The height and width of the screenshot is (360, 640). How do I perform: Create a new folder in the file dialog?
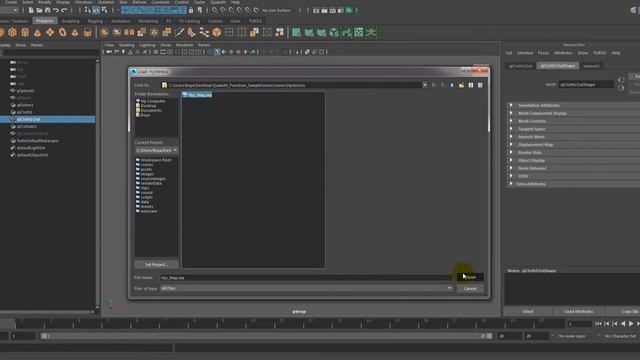pyautogui.click(x=461, y=85)
